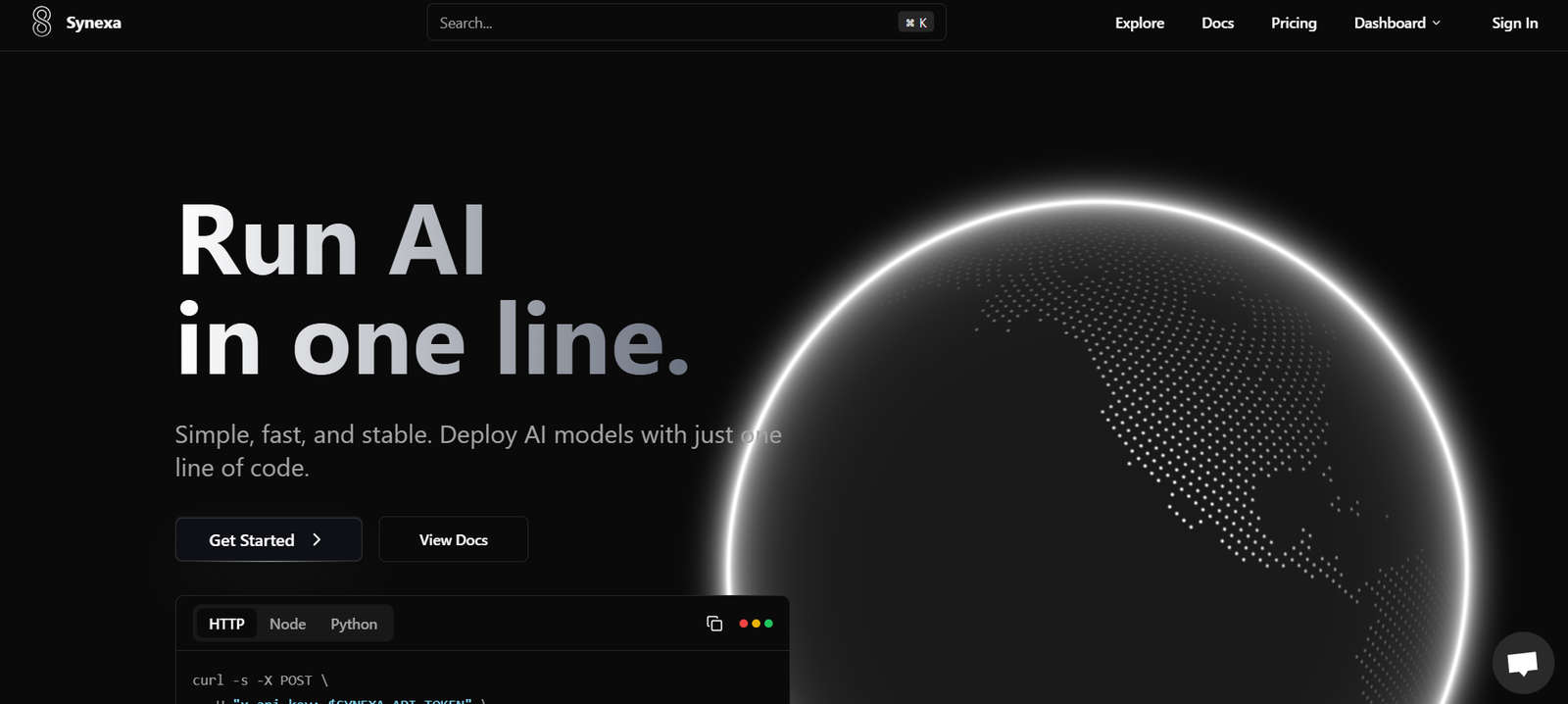Image resolution: width=1568 pixels, height=704 pixels.
Task: Copy the code snippet using copy icon
Action: (x=714, y=624)
